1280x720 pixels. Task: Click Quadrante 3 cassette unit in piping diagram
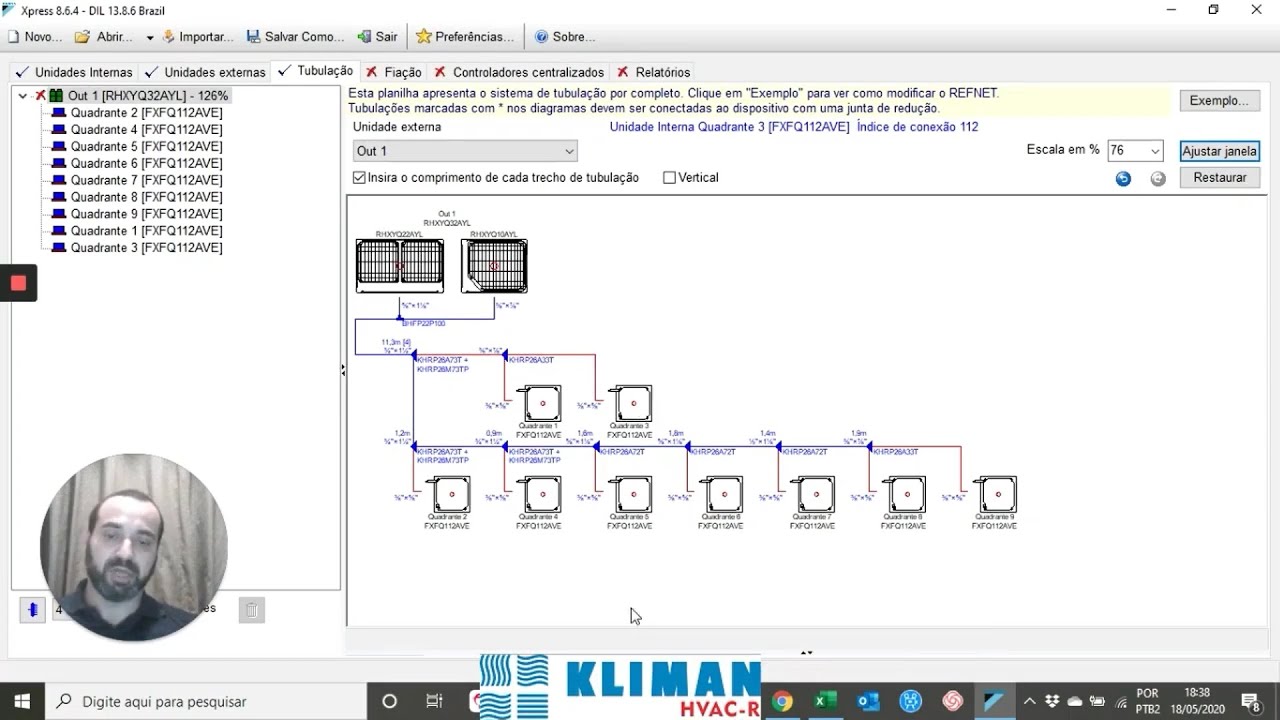click(x=633, y=404)
